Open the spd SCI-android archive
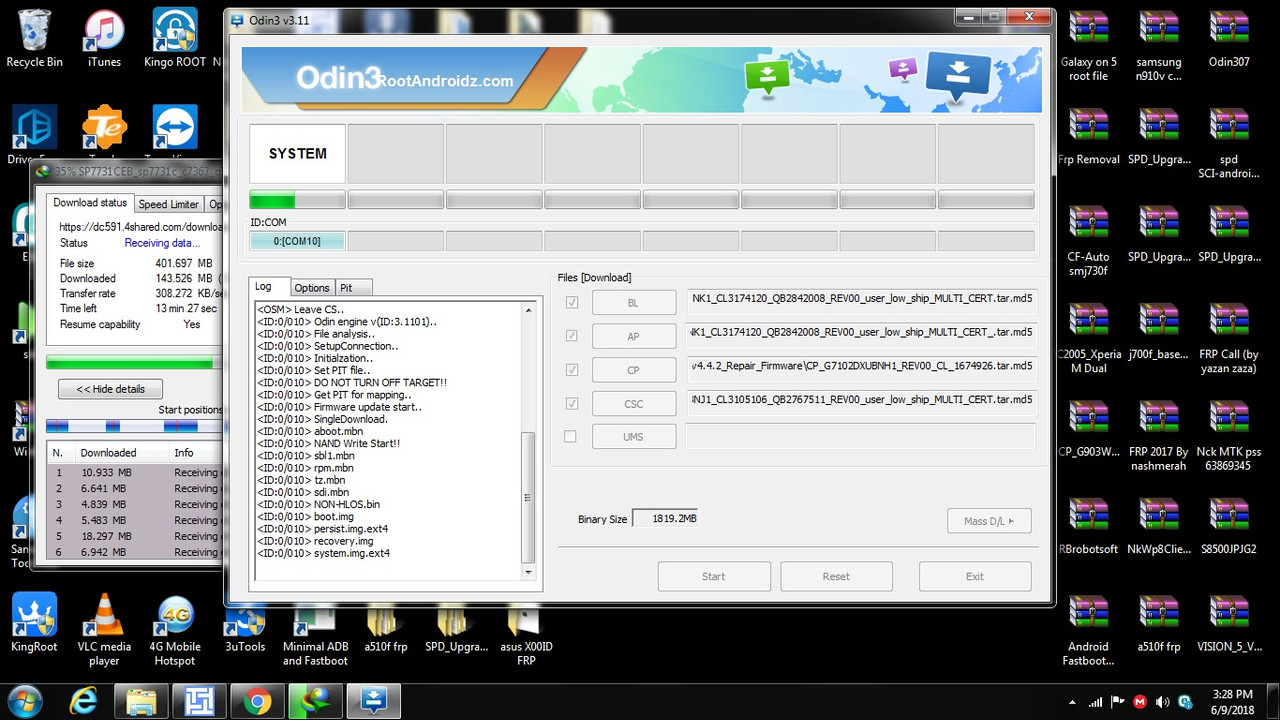Screen dimensions: 1280x720 pos(1229,143)
